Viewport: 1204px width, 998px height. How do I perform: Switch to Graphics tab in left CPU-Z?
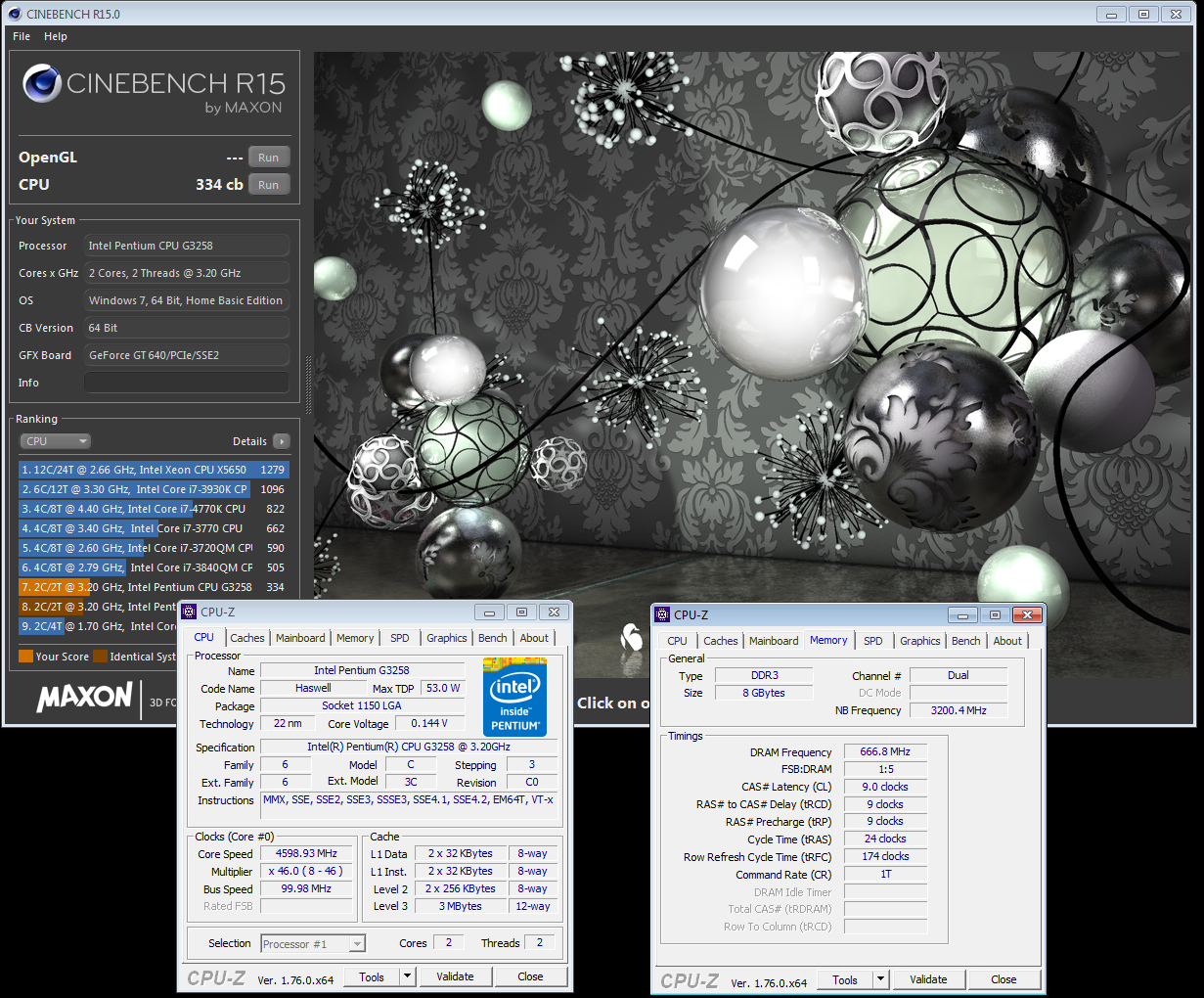pos(447,638)
